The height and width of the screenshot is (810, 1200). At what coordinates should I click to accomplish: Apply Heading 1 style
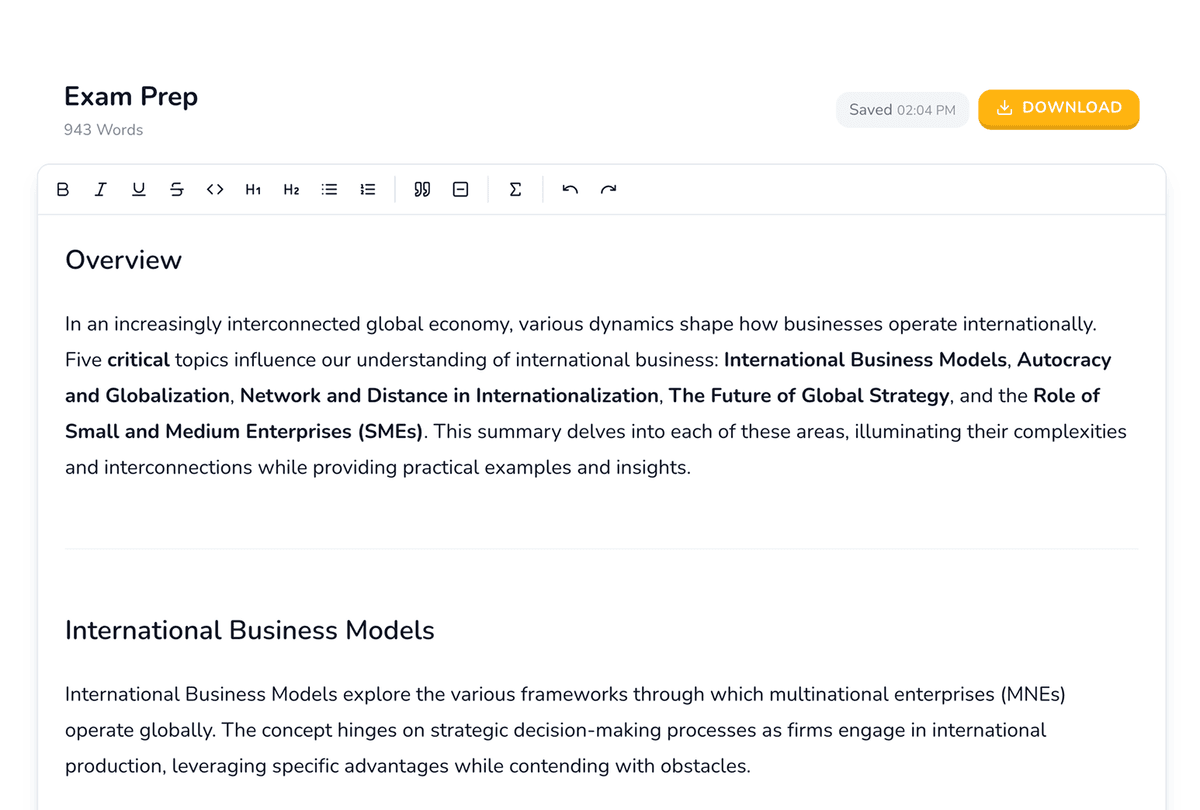point(253,189)
